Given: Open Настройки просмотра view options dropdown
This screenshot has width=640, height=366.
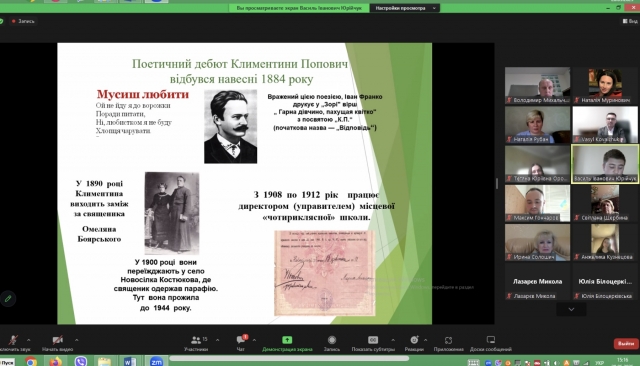Looking at the screenshot, I should pos(405,8).
